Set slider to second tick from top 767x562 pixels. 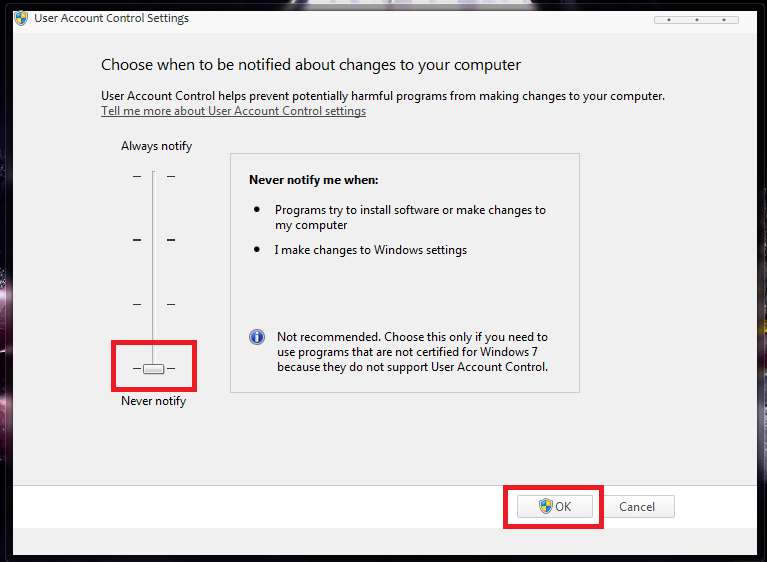click(x=153, y=240)
